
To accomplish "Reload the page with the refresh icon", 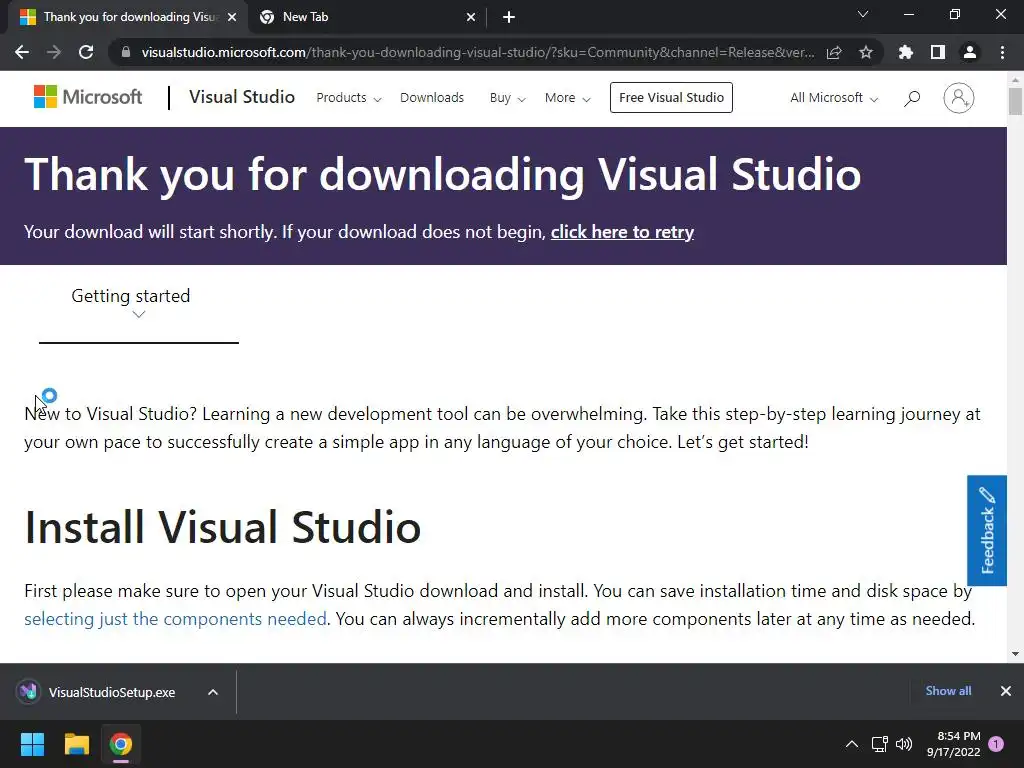I will [86, 52].
